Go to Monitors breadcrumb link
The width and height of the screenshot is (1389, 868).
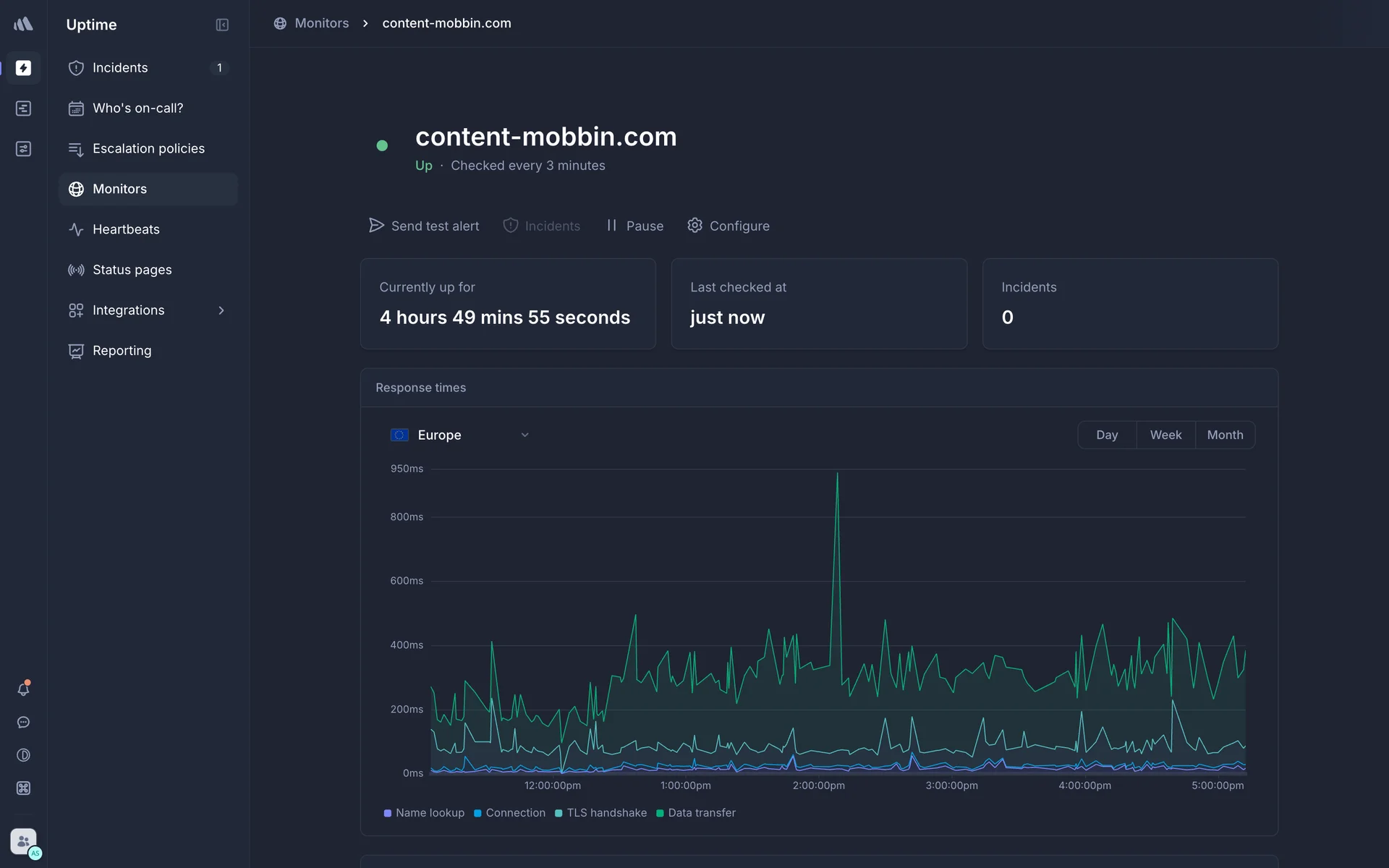(x=321, y=23)
